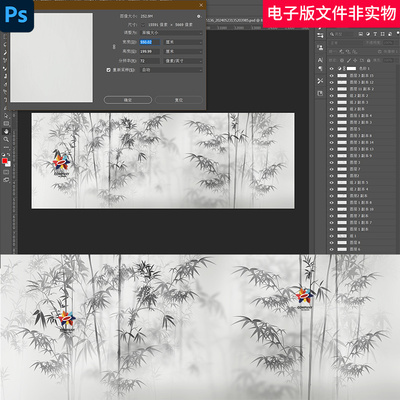This screenshot has height=400, width=400.
Task: Toggle visibility of 图层 6
Action: 331,249
